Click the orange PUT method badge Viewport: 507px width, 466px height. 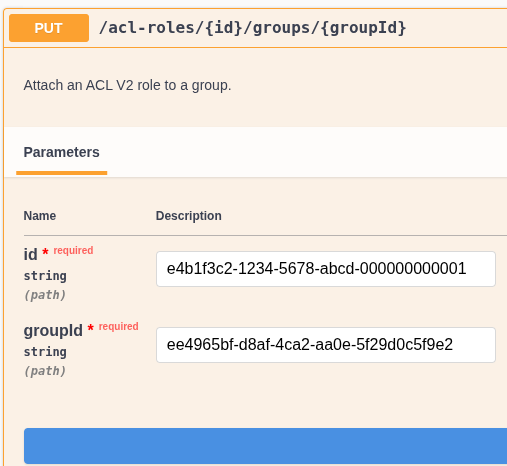pyautogui.click(x=49, y=28)
